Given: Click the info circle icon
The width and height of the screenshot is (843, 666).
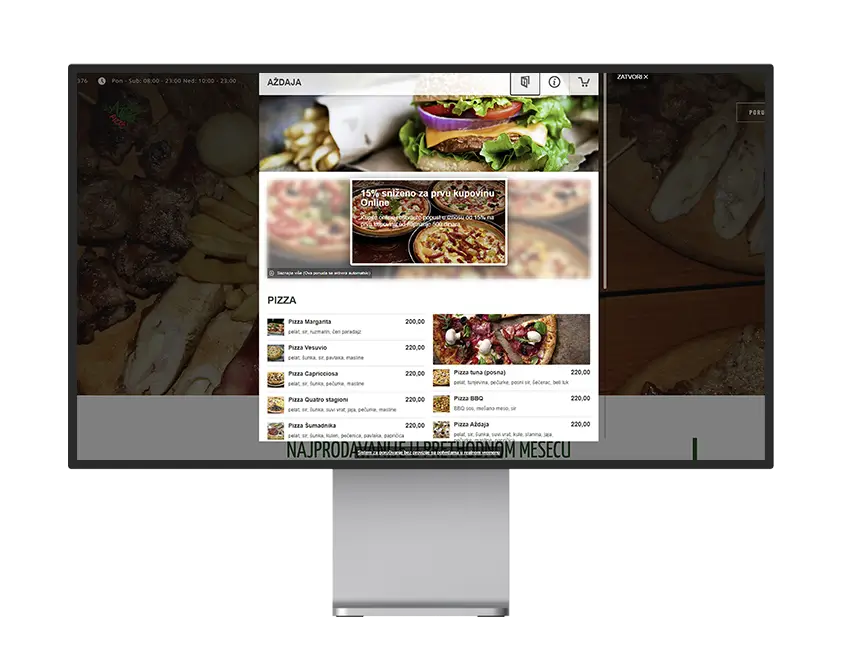Looking at the screenshot, I should (554, 82).
